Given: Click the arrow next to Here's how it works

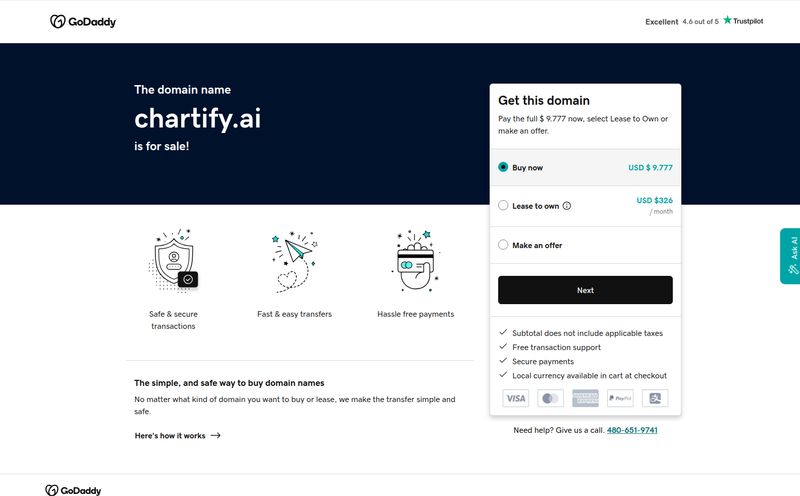Looking at the screenshot, I should coord(215,435).
